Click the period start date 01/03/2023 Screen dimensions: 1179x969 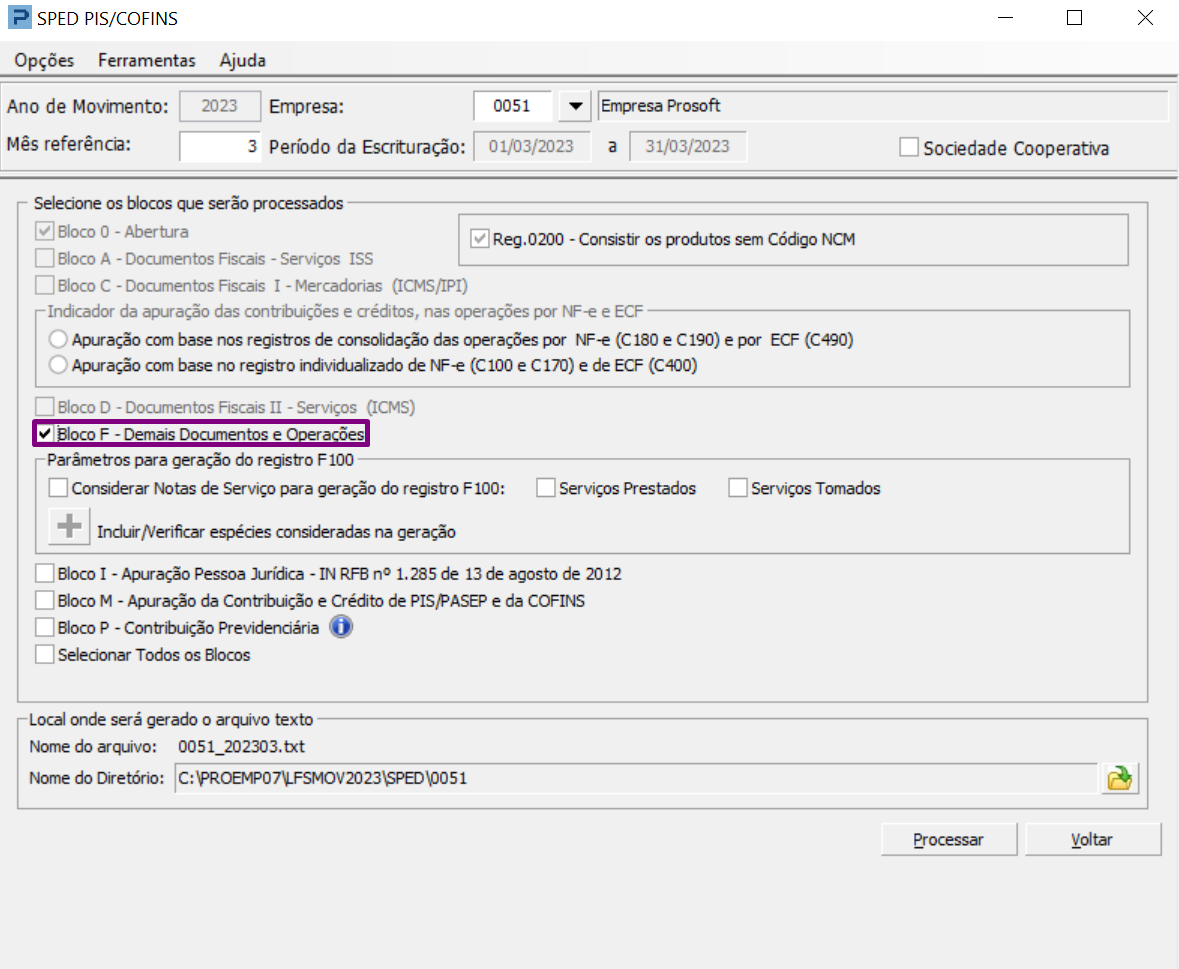pyautogui.click(x=532, y=146)
